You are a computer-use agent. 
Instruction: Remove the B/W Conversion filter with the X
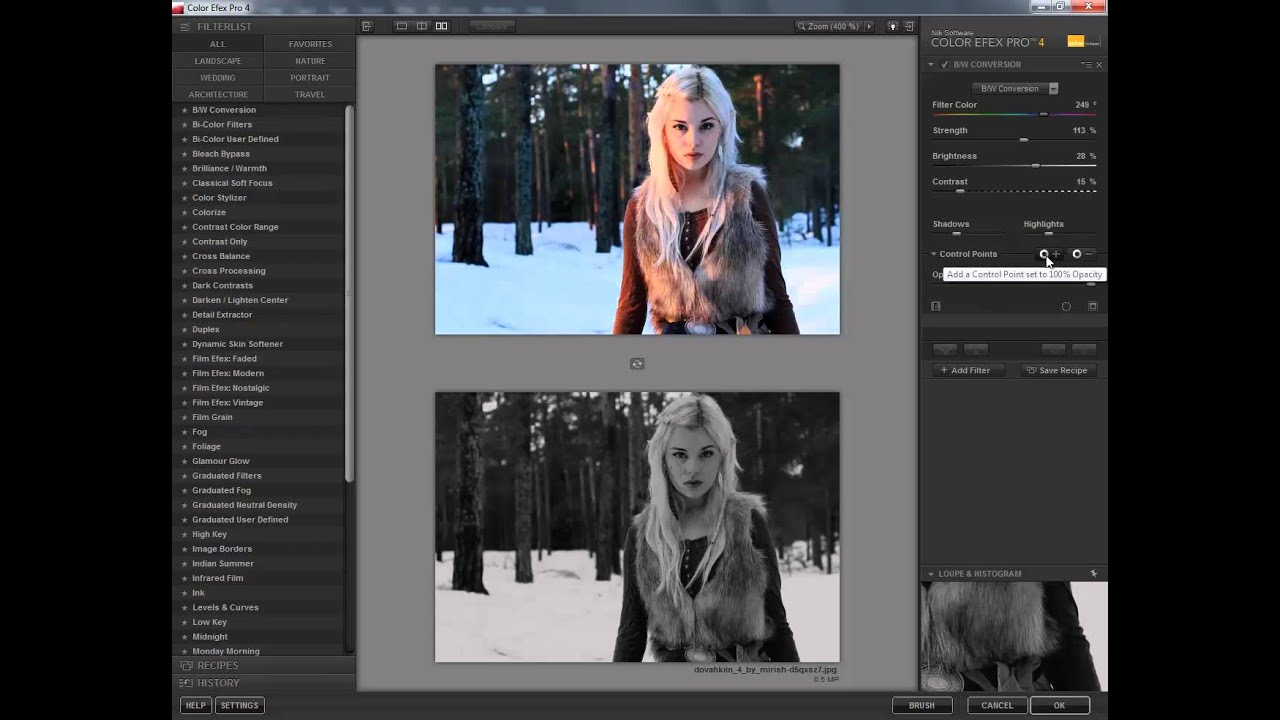pyautogui.click(x=1099, y=64)
